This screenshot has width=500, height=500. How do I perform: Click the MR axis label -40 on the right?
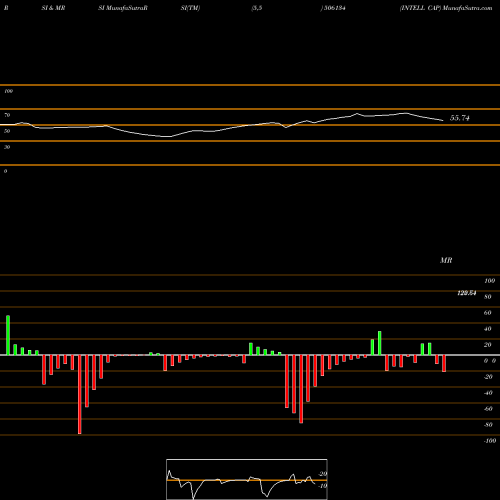click(488, 393)
